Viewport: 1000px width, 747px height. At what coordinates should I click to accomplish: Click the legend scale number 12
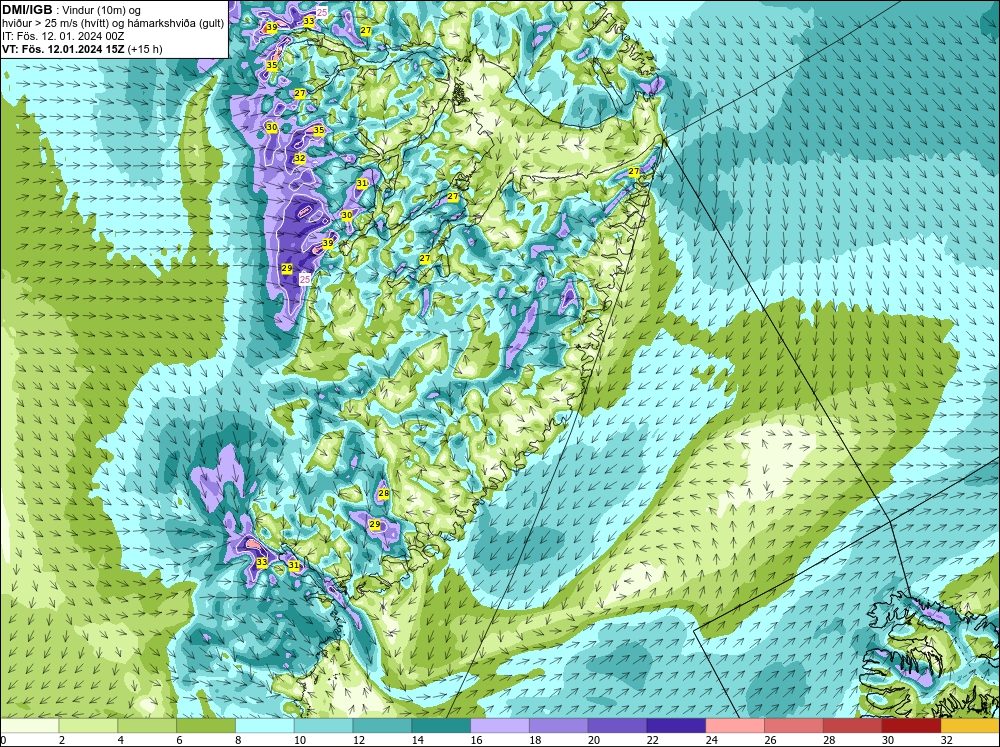359,740
